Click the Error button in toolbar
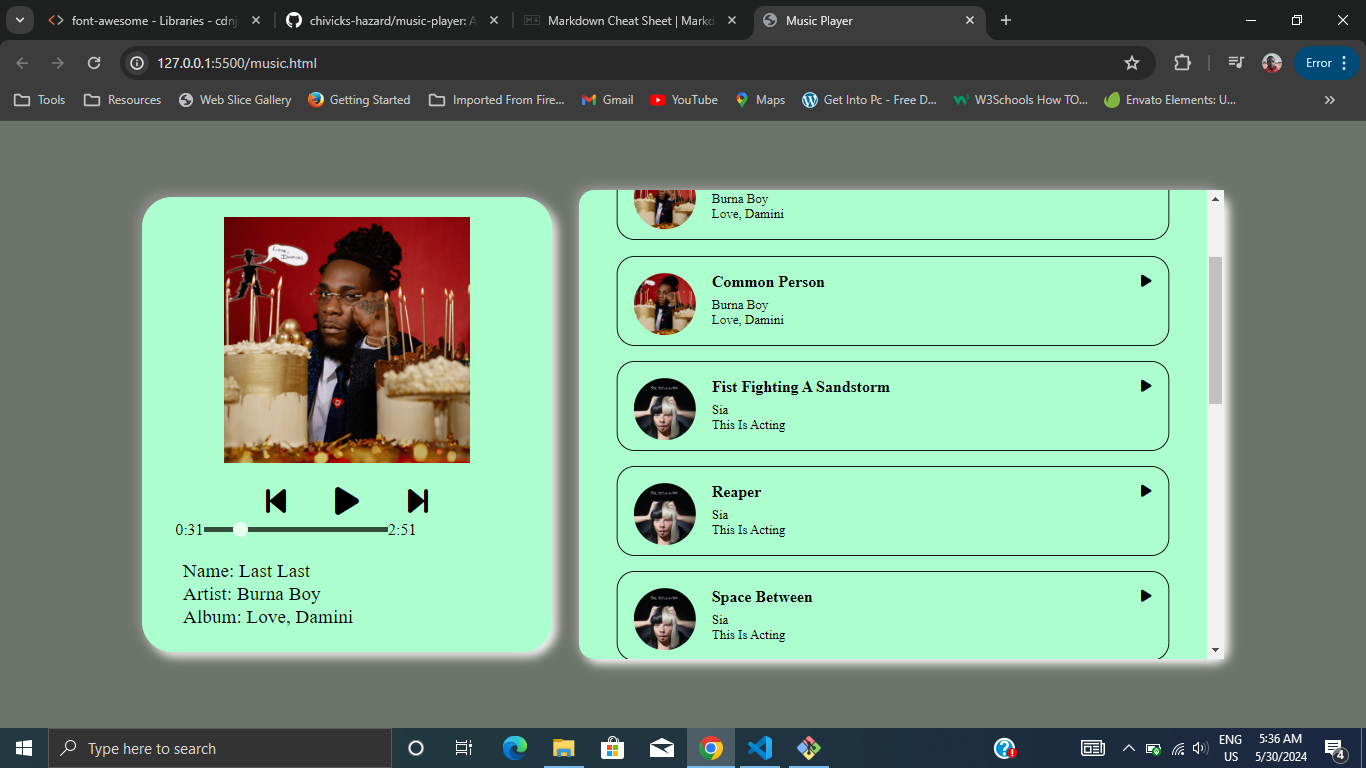 pyautogui.click(x=1327, y=63)
